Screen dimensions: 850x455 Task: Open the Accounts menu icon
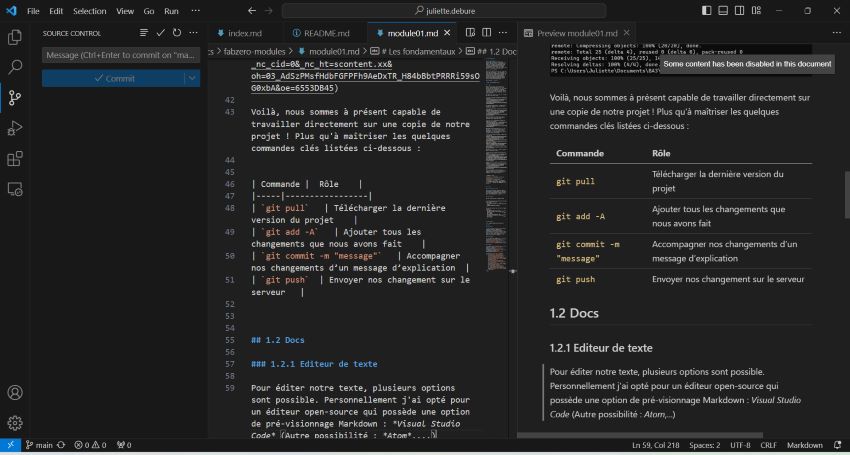(15, 392)
